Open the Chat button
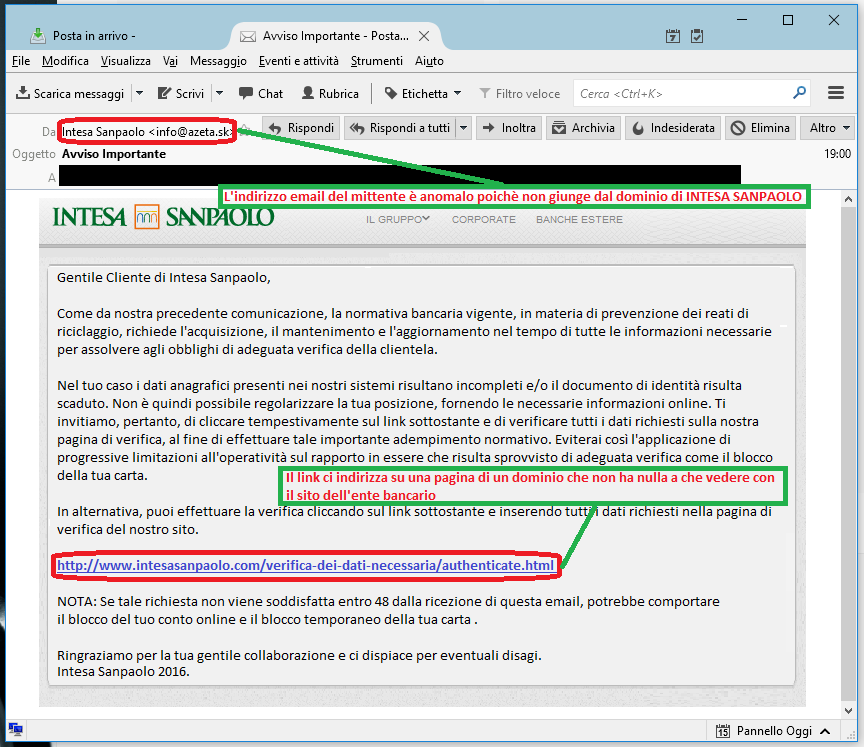Viewport: 864px width, 747px height. tap(261, 94)
